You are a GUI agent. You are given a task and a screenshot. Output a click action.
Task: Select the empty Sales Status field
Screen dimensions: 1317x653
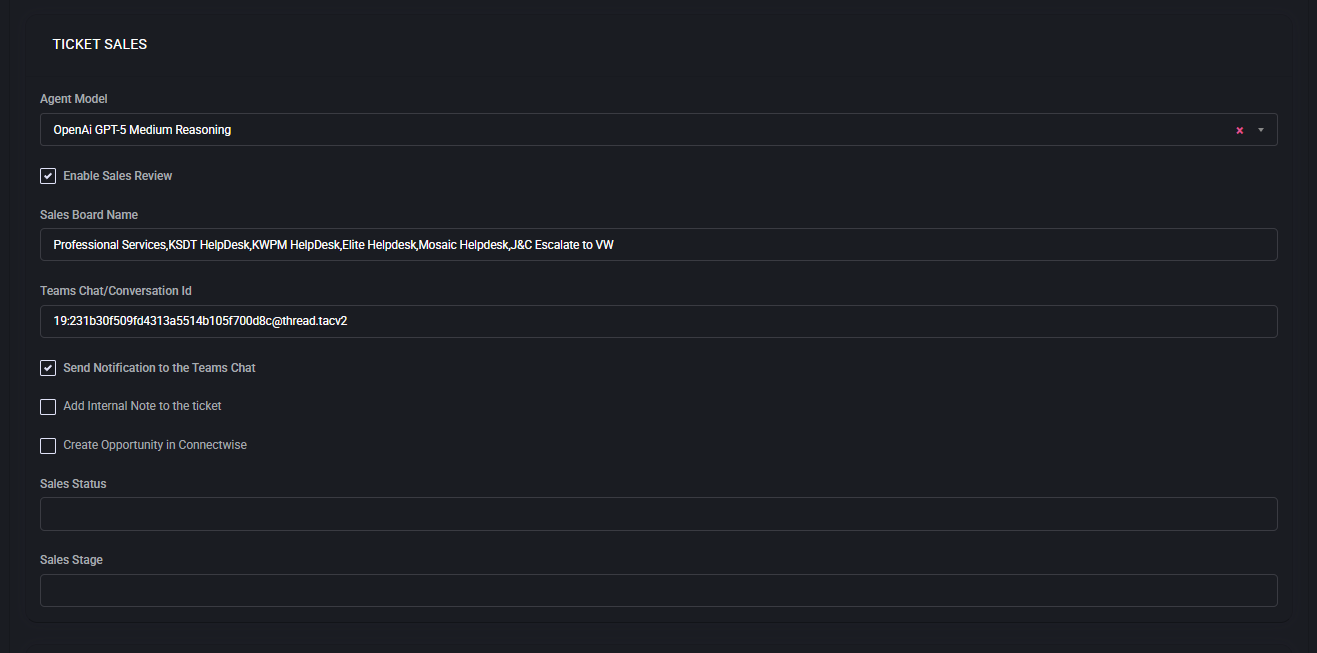tap(658, 514)
